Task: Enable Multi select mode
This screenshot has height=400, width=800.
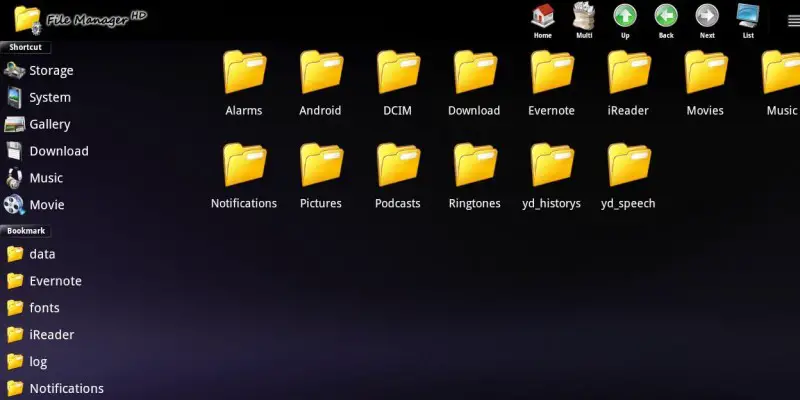Action: point(584,21)
